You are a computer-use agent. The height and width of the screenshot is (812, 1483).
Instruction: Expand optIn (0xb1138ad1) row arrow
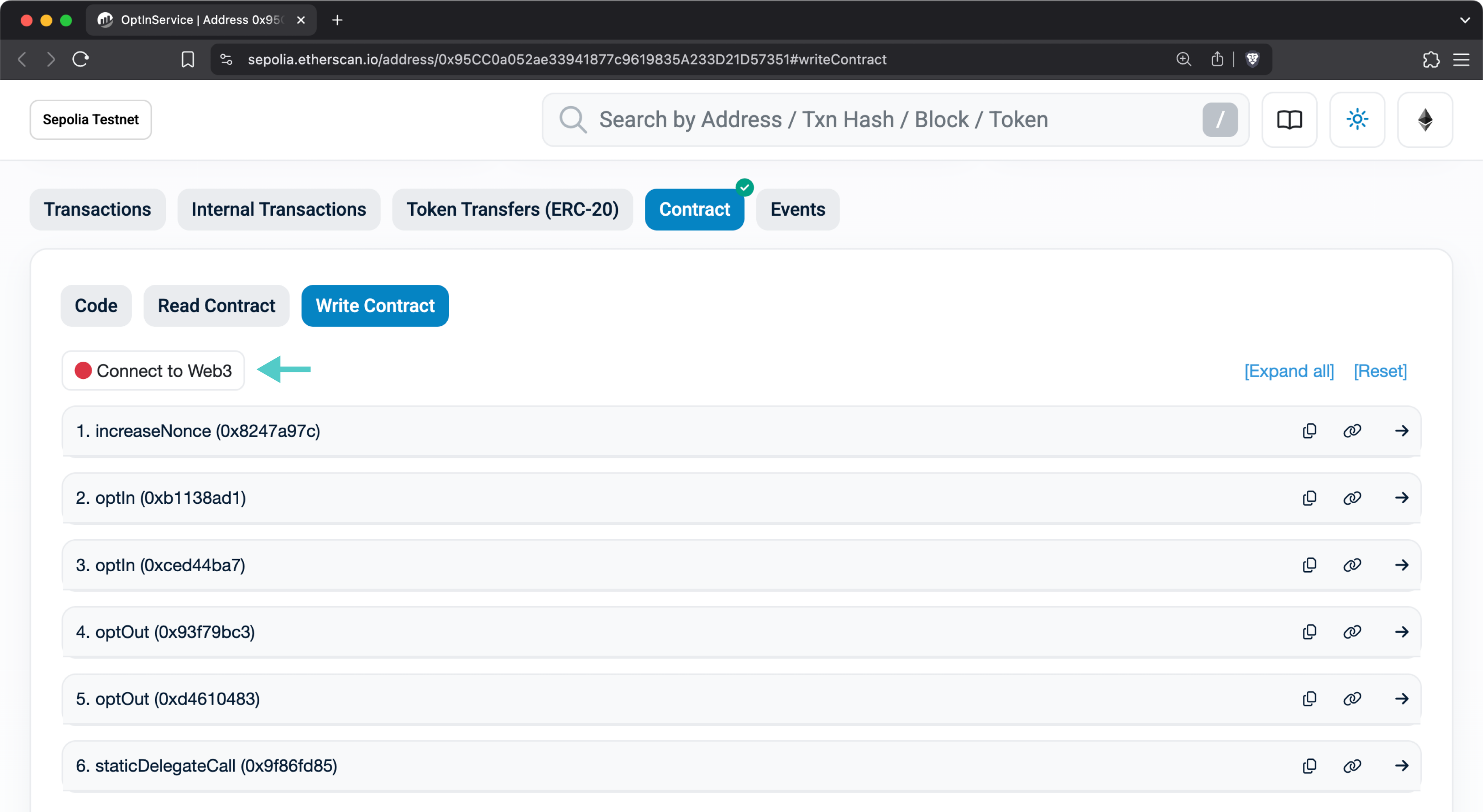tap(1402, 498)
